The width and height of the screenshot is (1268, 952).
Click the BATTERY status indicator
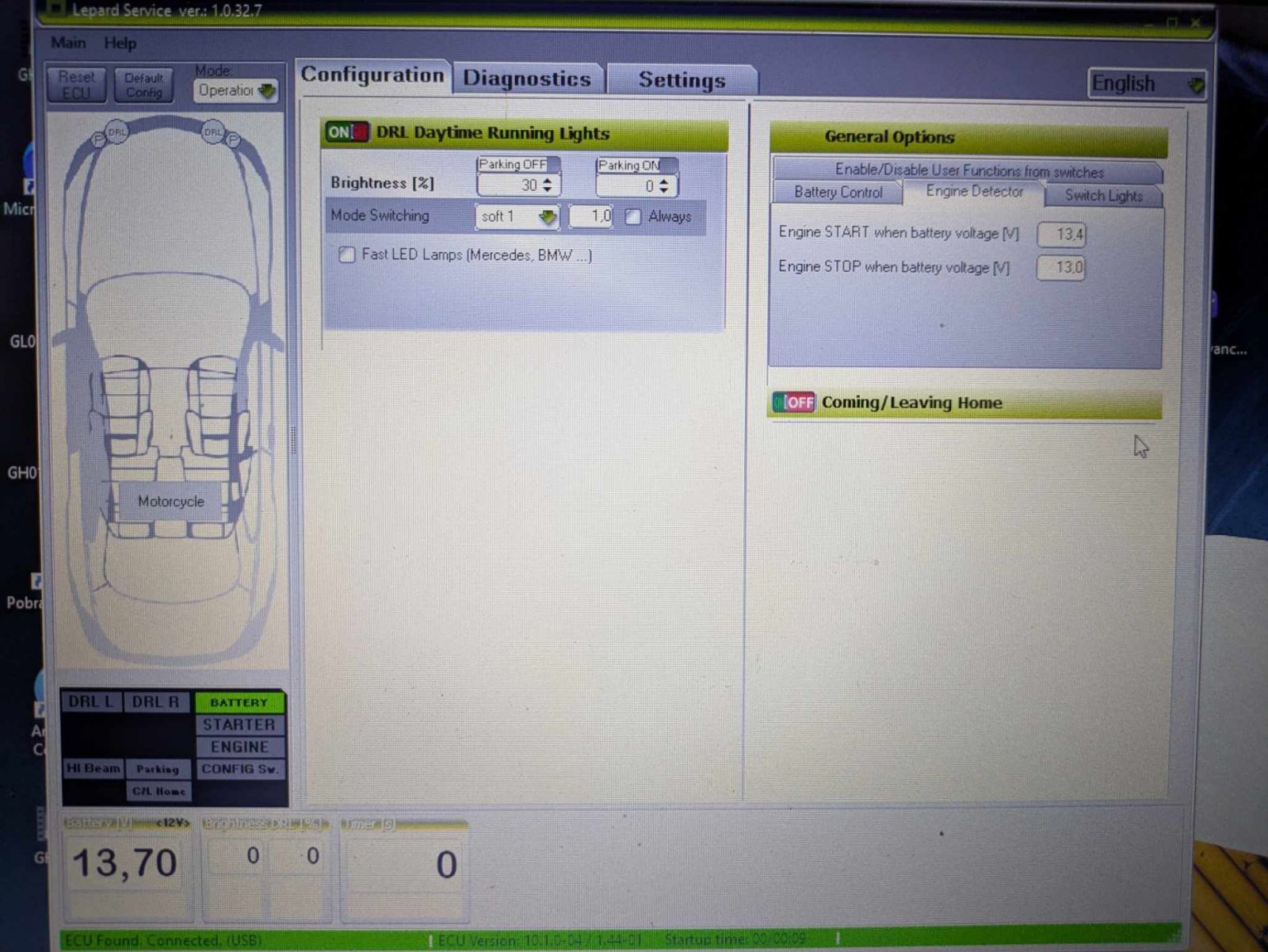coord(239,702)
